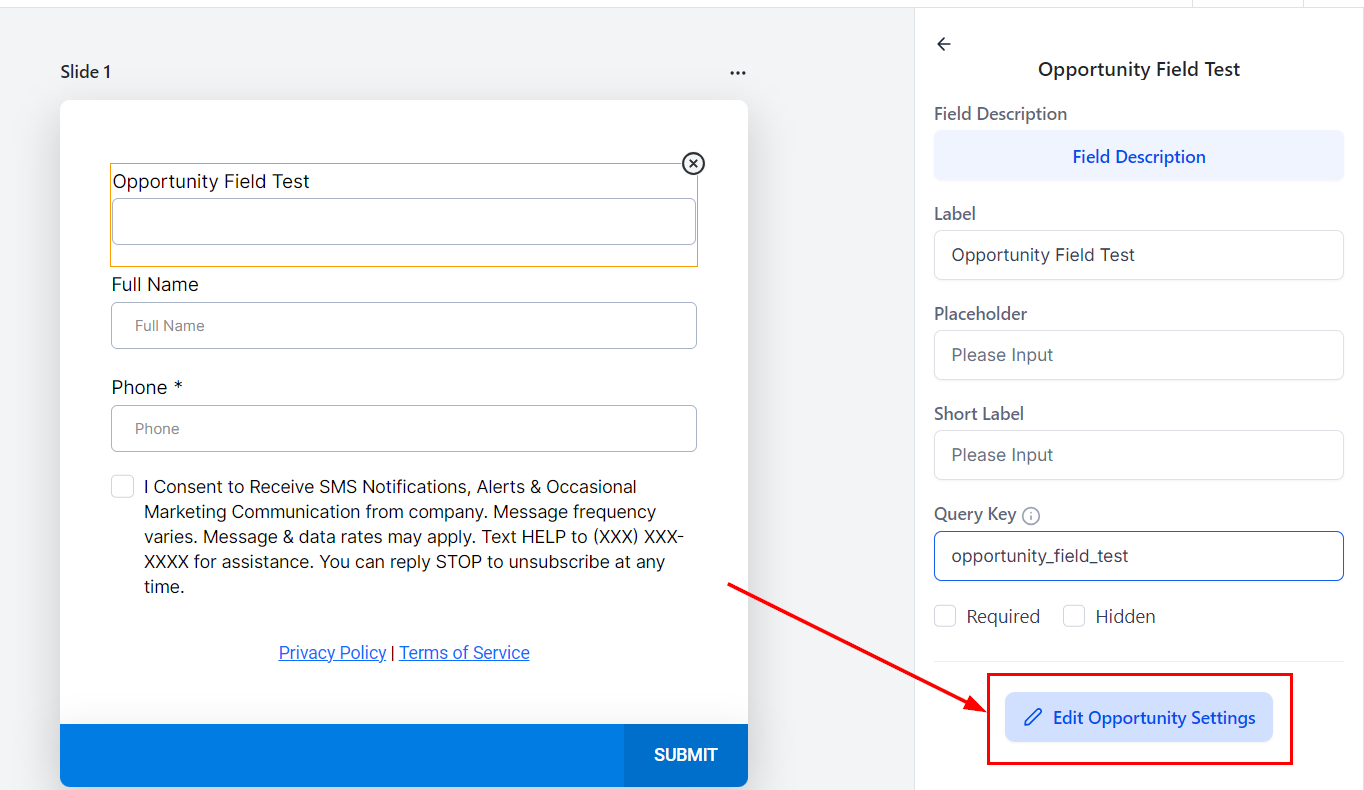1364x790 pixels.
Task: Click the Phone form input
Action: tap(404, 428)
